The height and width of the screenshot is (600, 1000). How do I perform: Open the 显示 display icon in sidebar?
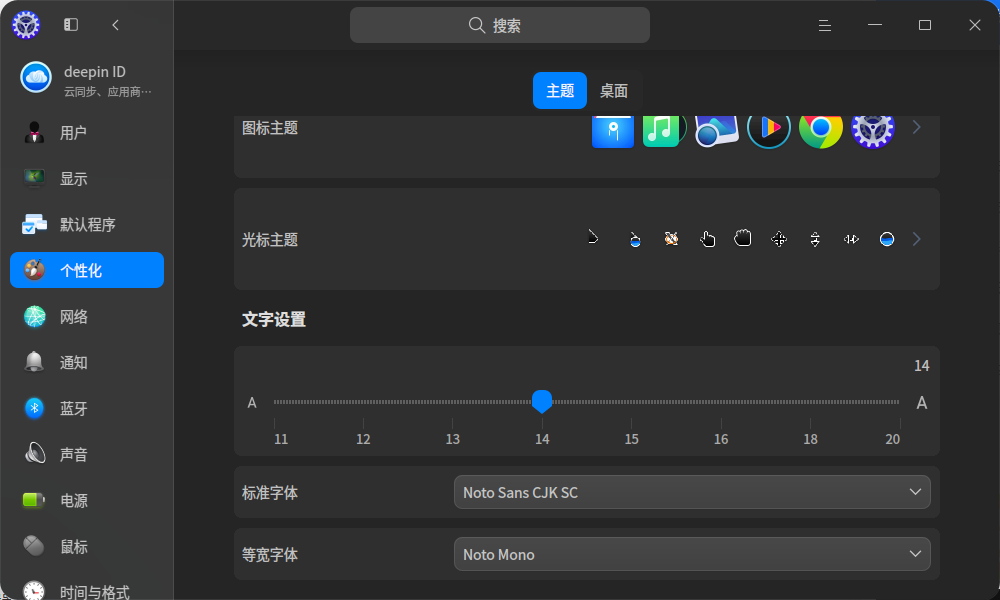click(x=34, y=179)
